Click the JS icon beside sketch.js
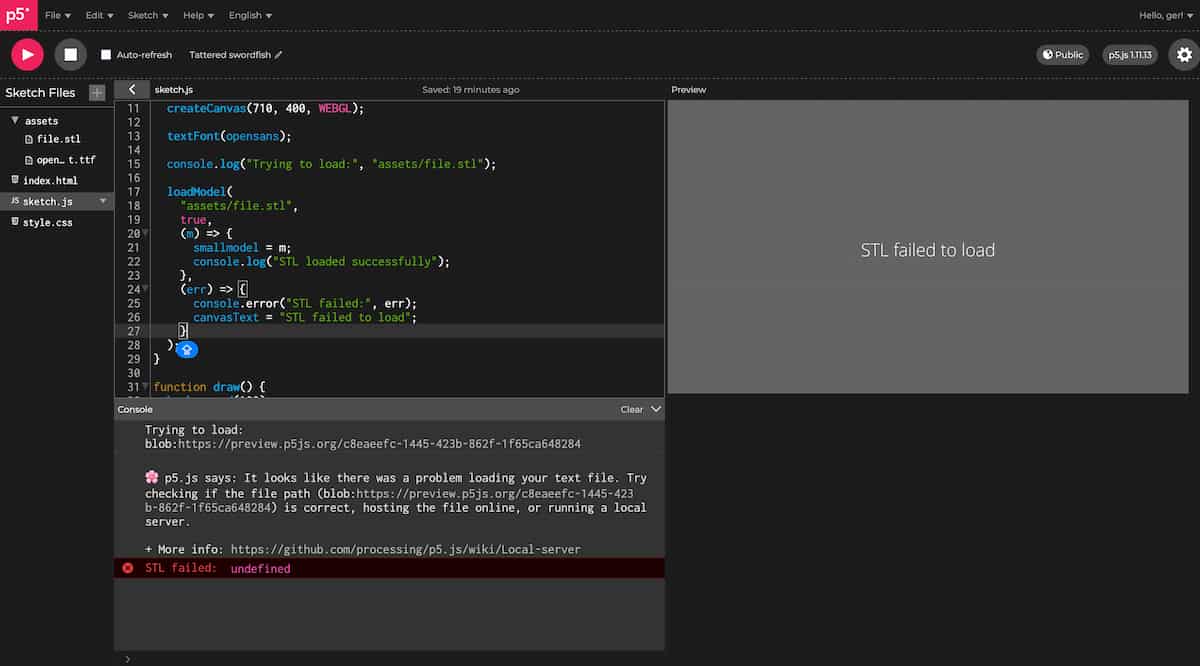1200x666 pixels. point(14,202)
